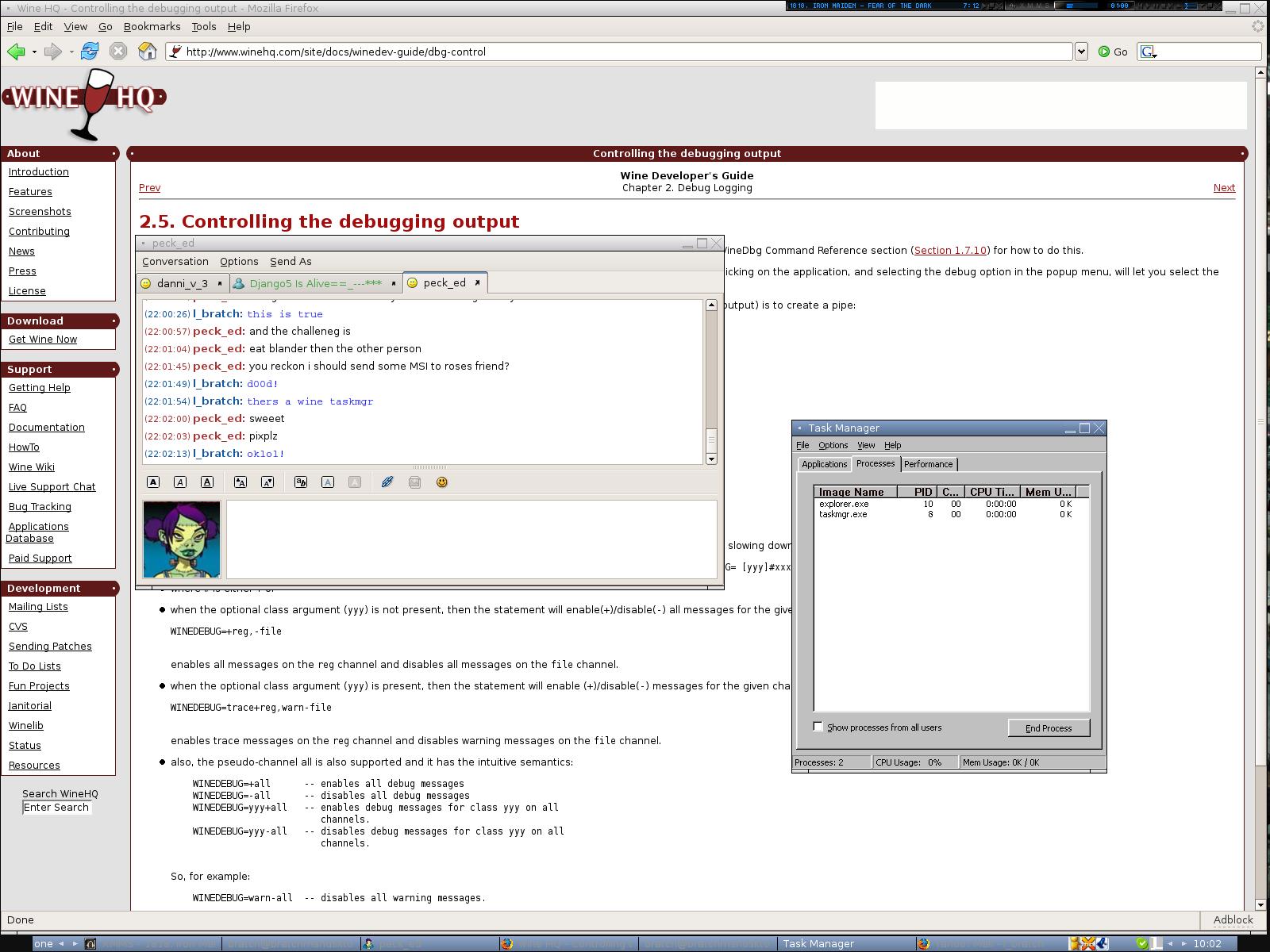
Task: Choose font face in chat toolbar
Action: [301, 482]
